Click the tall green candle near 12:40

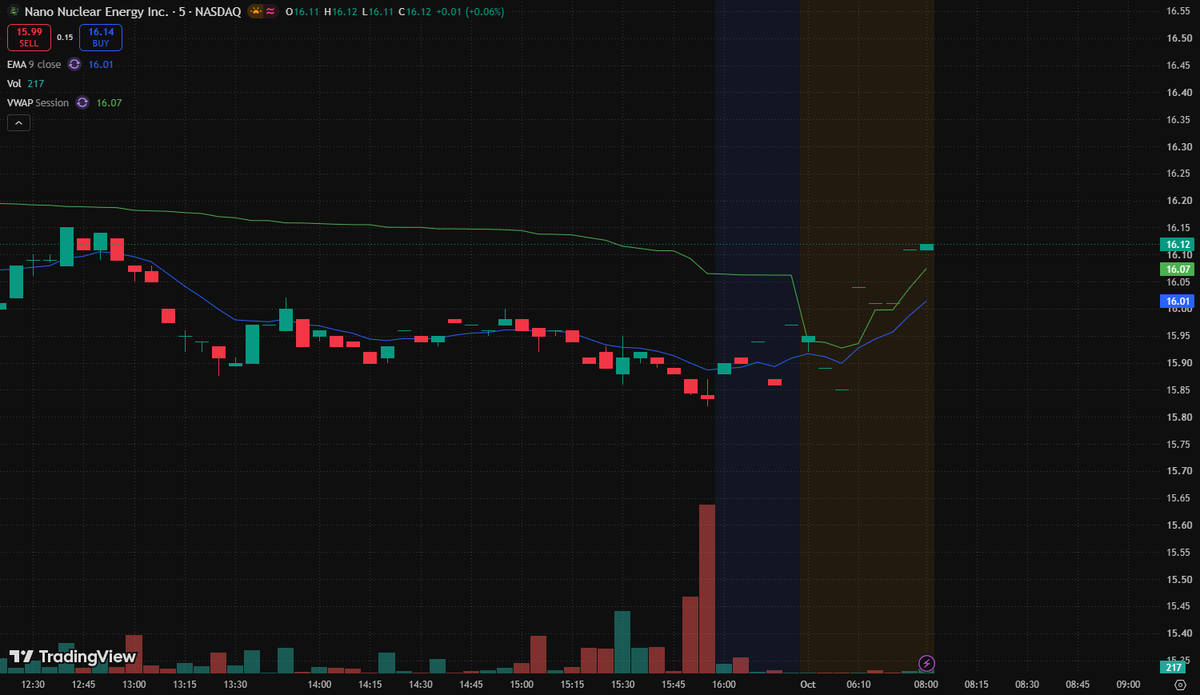click(66, 246)
